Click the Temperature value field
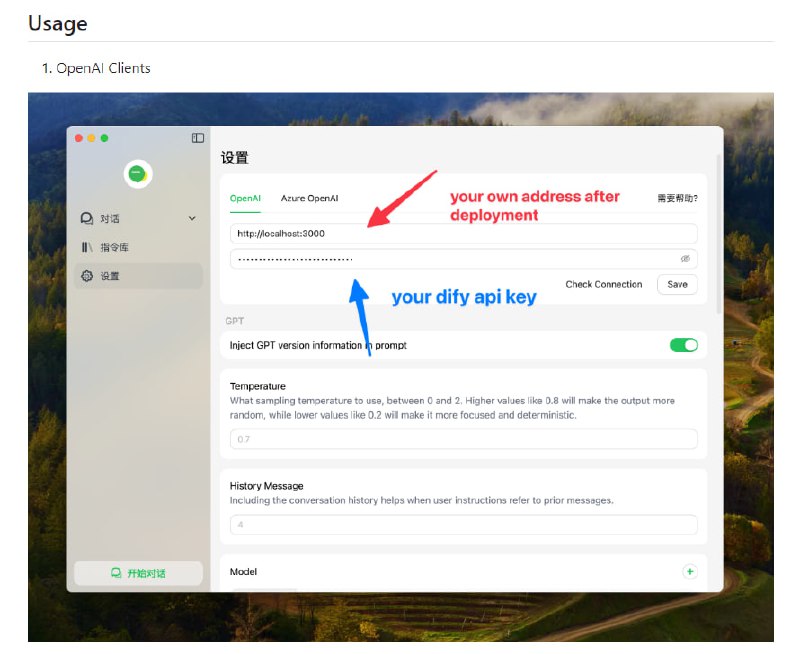 [460, 438]
